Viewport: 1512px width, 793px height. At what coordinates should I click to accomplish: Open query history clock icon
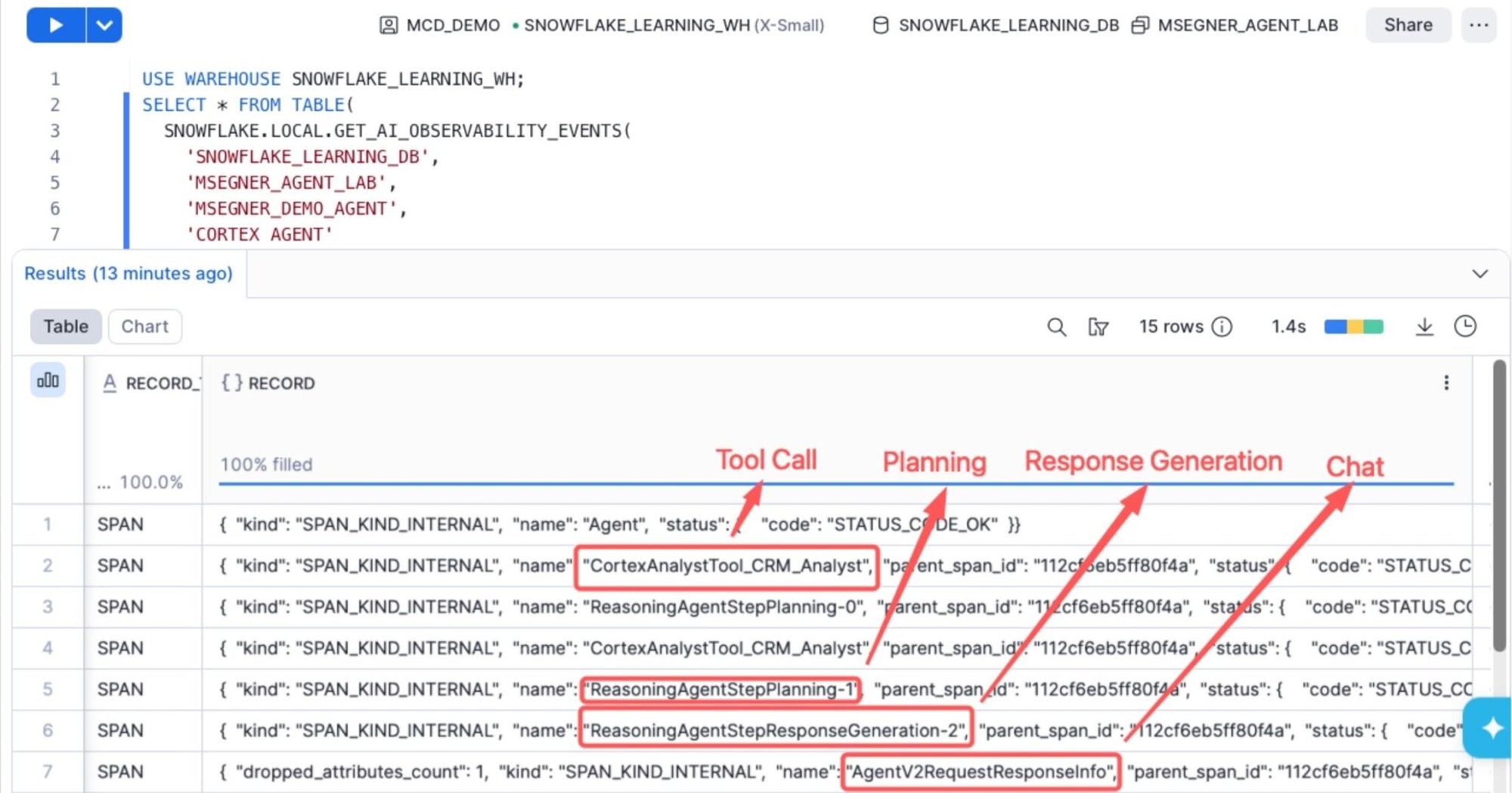1465,327
